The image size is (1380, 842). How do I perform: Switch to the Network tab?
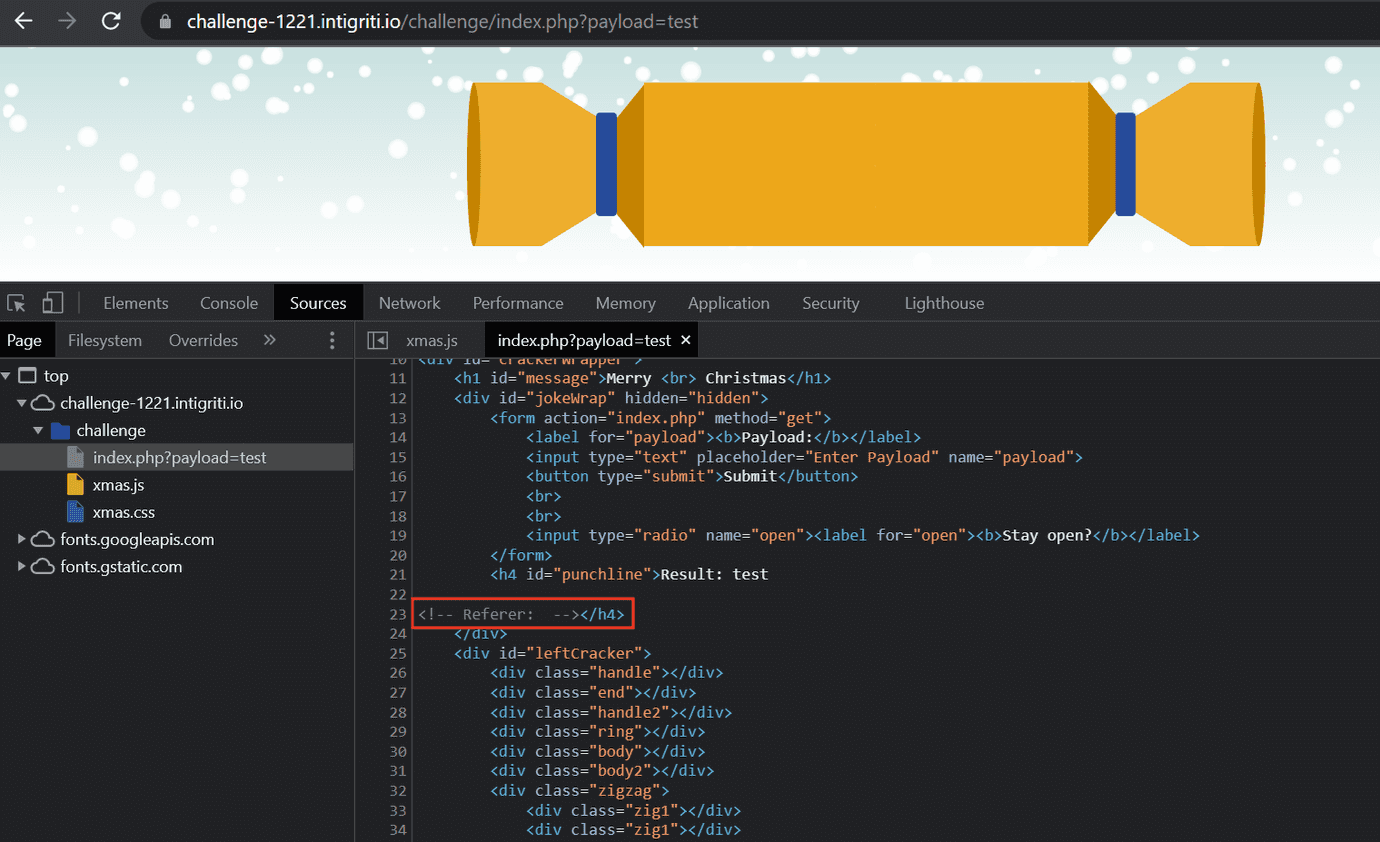(409, 303)
